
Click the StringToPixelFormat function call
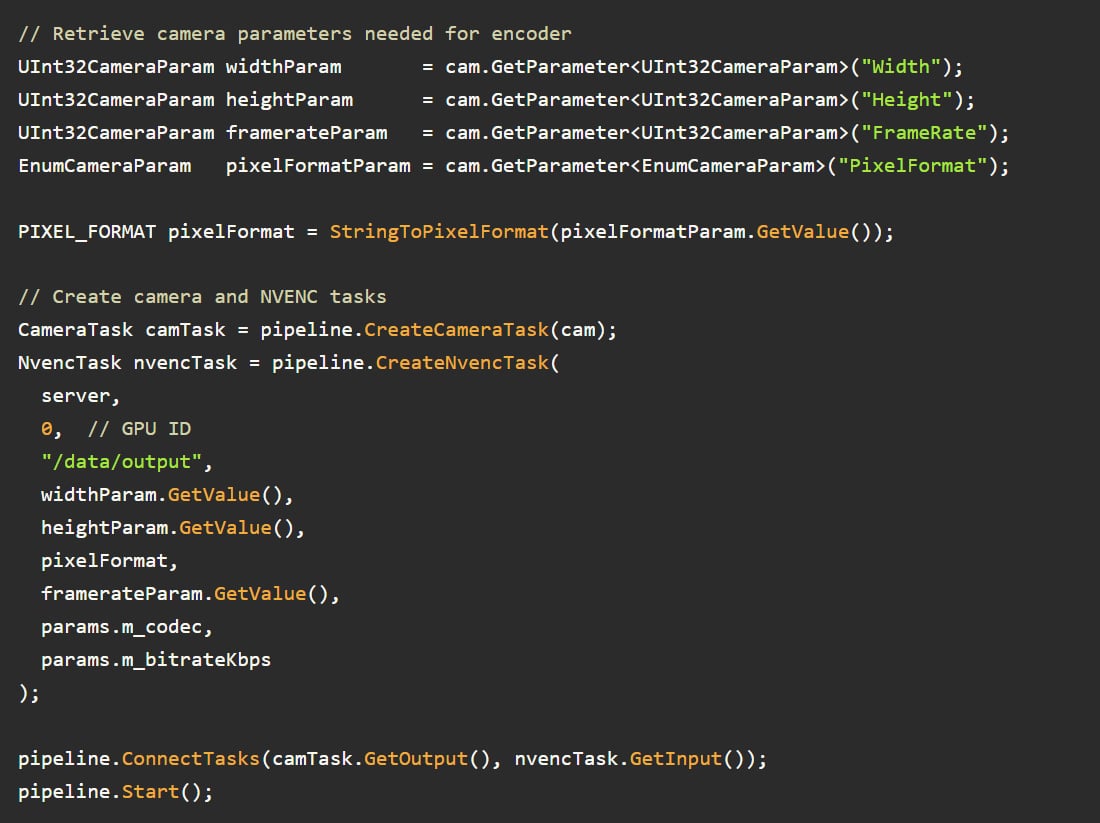click(439, 232)
